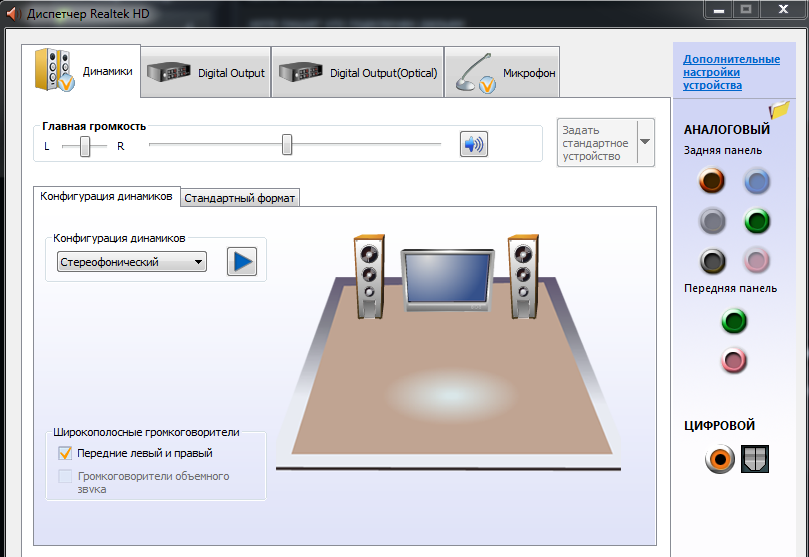This screenshot has height=557, width=809.
Task: Click the main volume slider handle
Action: coord(287,145)
